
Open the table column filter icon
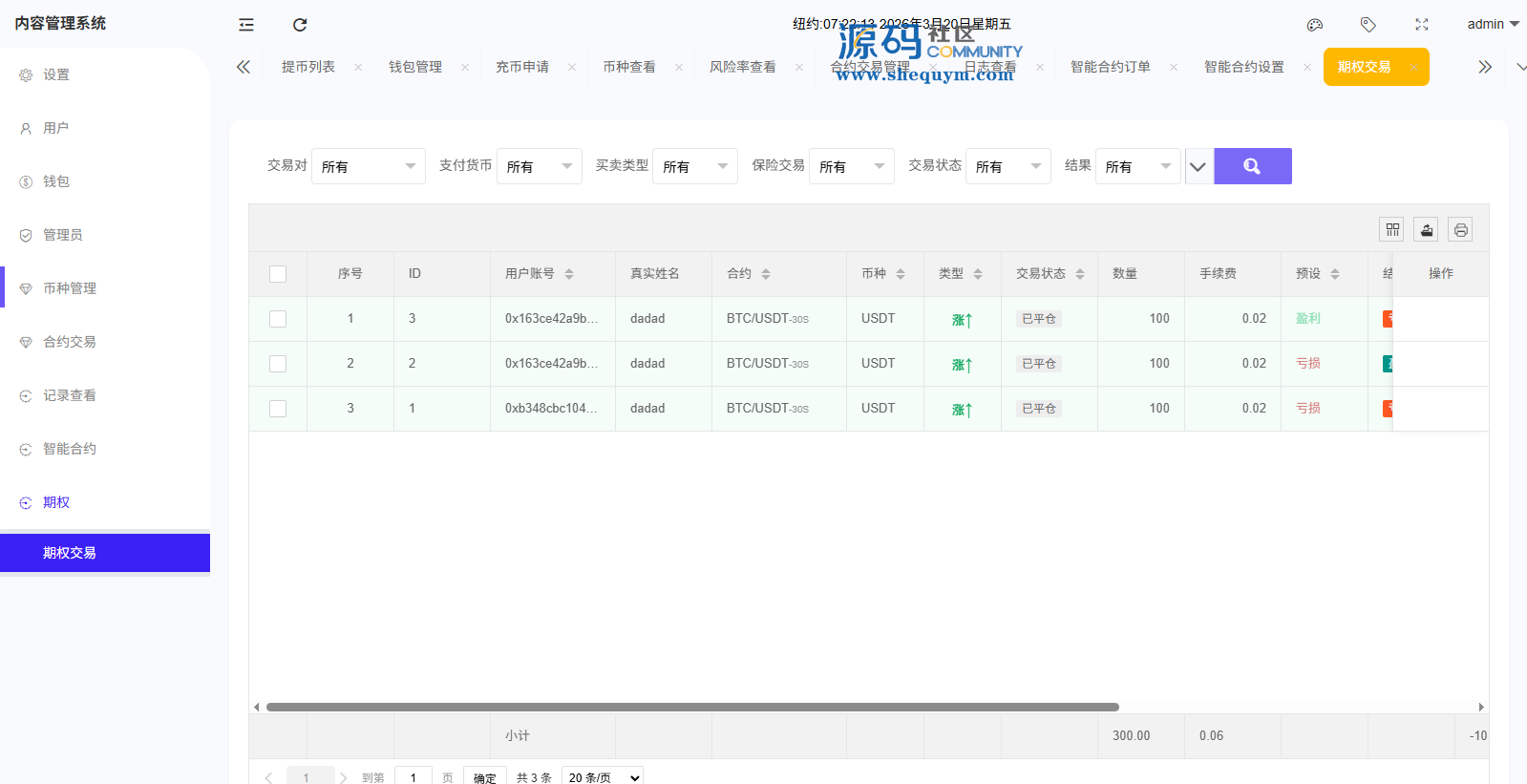point(1392,229)
